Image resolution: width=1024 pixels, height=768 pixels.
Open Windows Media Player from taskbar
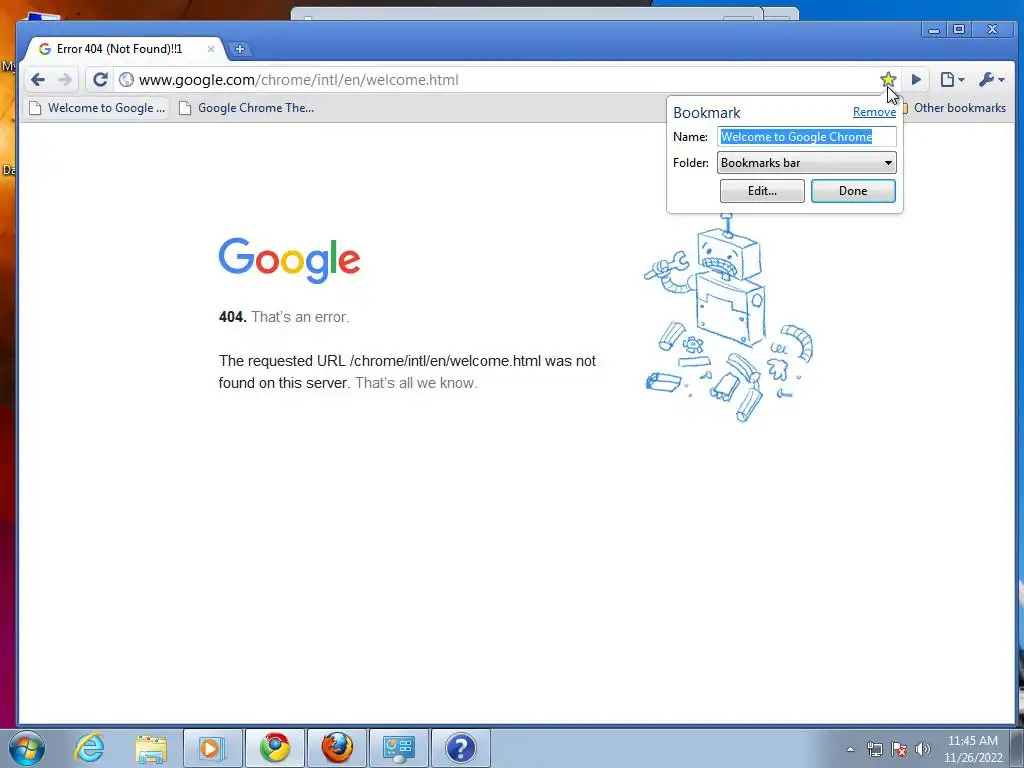(212, 748)
